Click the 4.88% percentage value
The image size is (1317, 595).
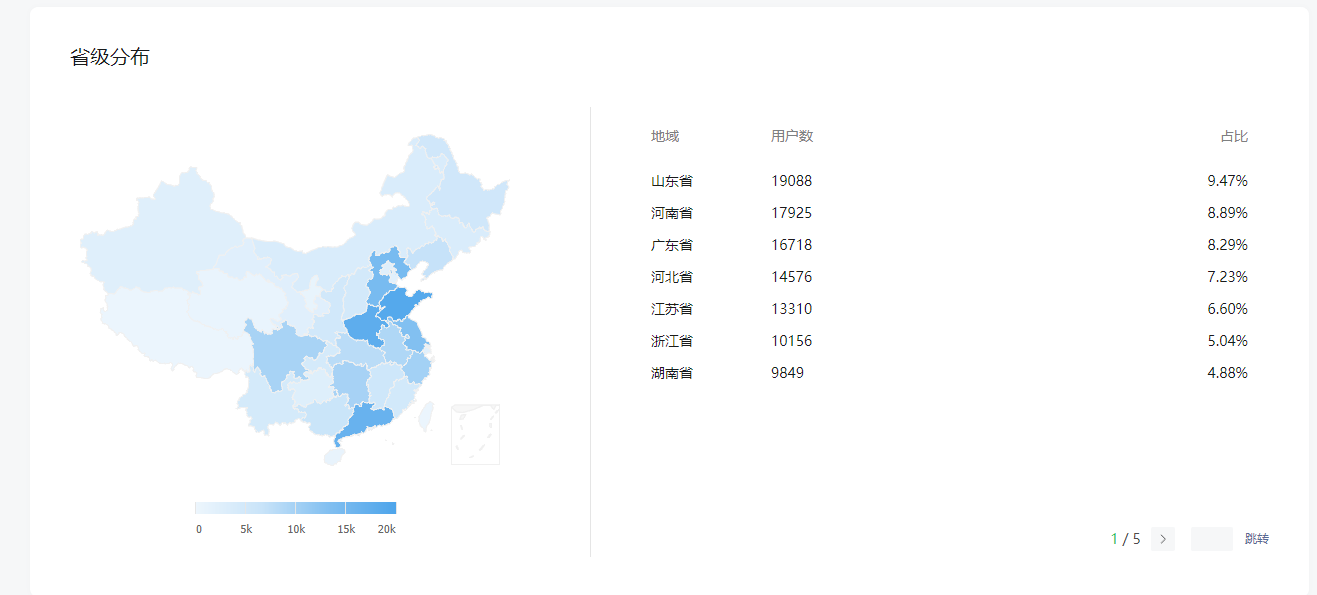(x=1227, y=373)
